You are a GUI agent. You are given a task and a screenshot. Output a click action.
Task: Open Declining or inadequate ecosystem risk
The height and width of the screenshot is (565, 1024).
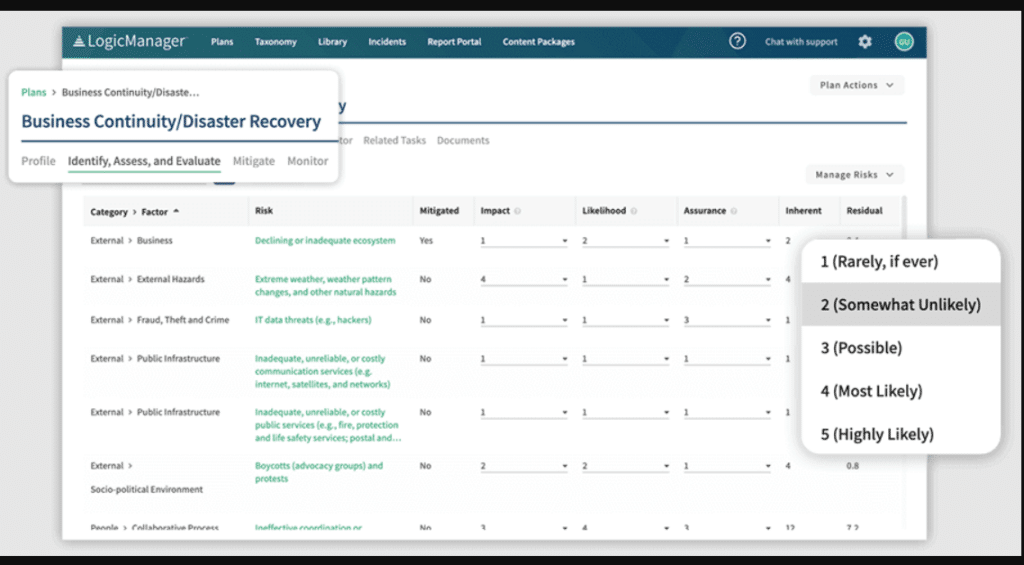click(x=325, y=240)
